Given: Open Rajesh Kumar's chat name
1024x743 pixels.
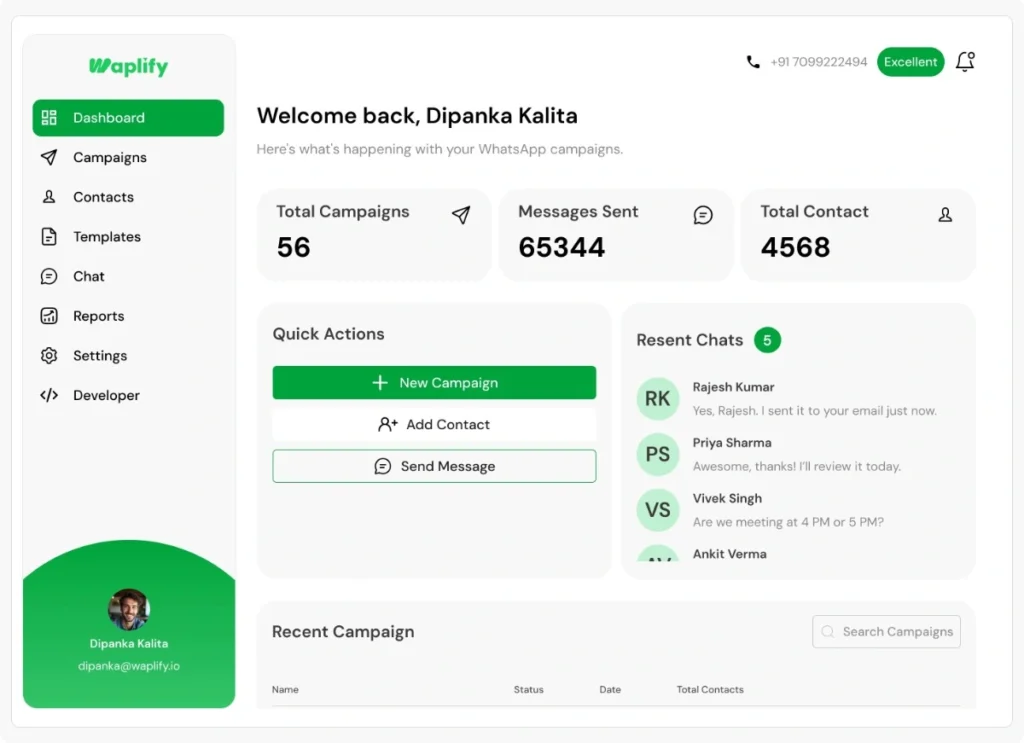Looking at the screenshot, I should 733,387.
